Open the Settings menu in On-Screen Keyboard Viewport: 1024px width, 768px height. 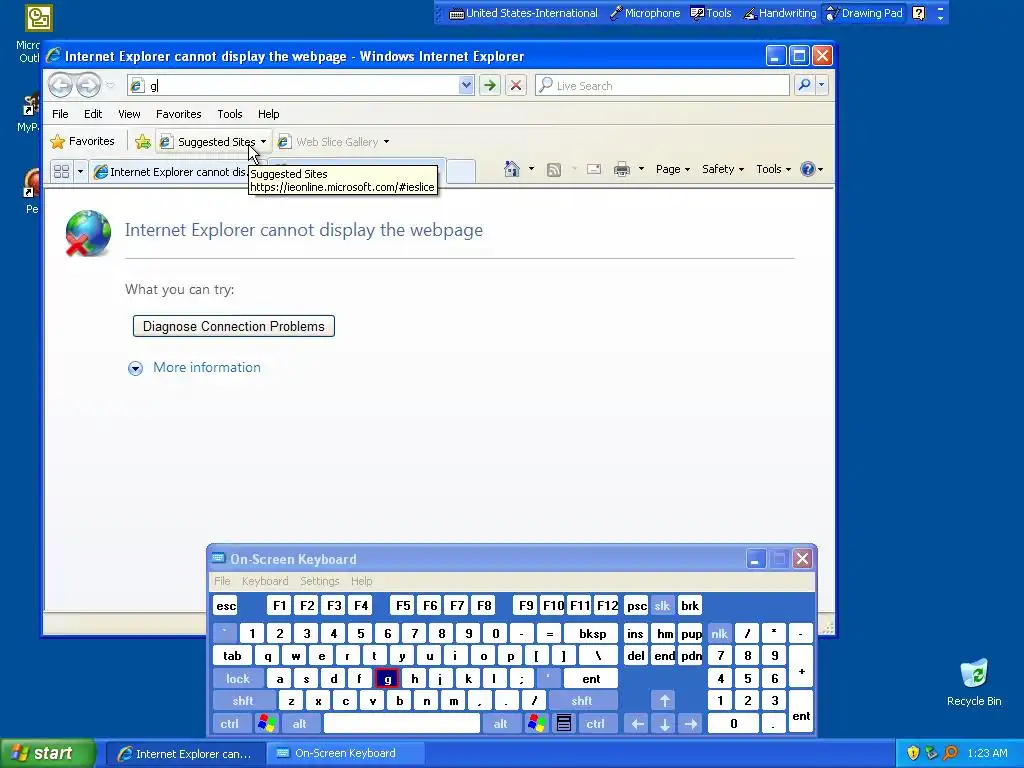pyautogui.click(x=319, y=581)
